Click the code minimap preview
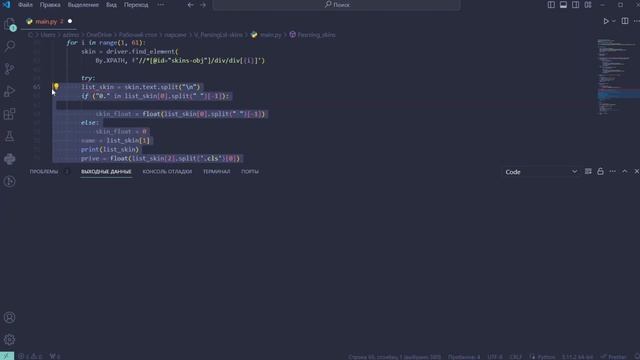The image size is (640, 360). click(x=617, y=77)
